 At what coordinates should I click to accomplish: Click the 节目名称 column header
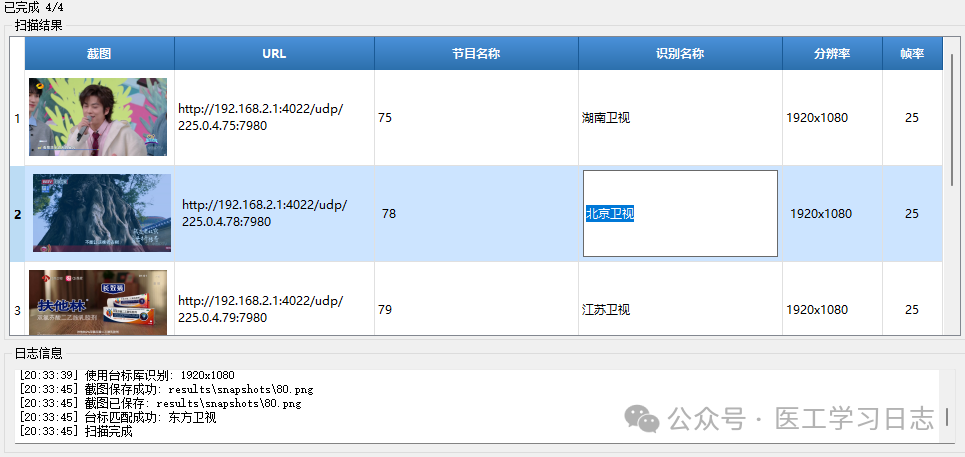point(476,54)
